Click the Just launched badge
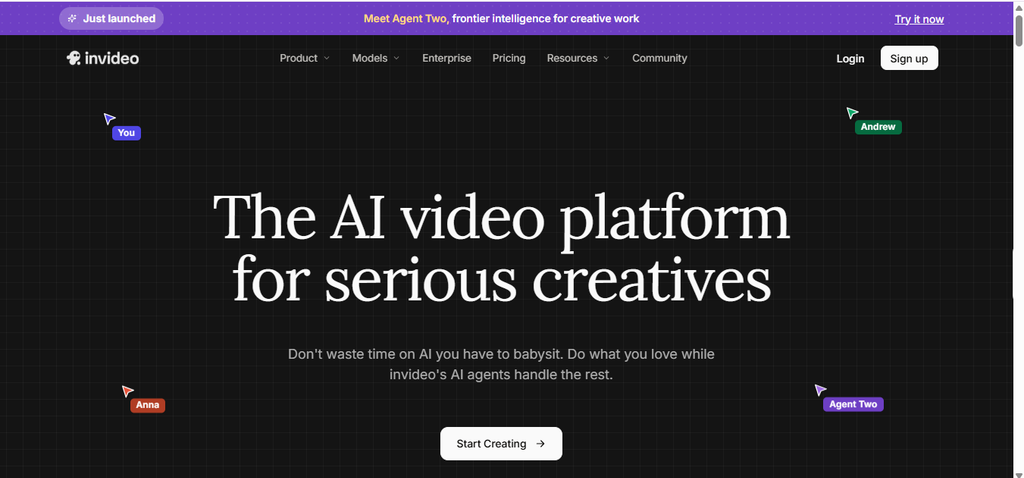The height and width of the screenshot is (478, 1024). tap(112, 18)
